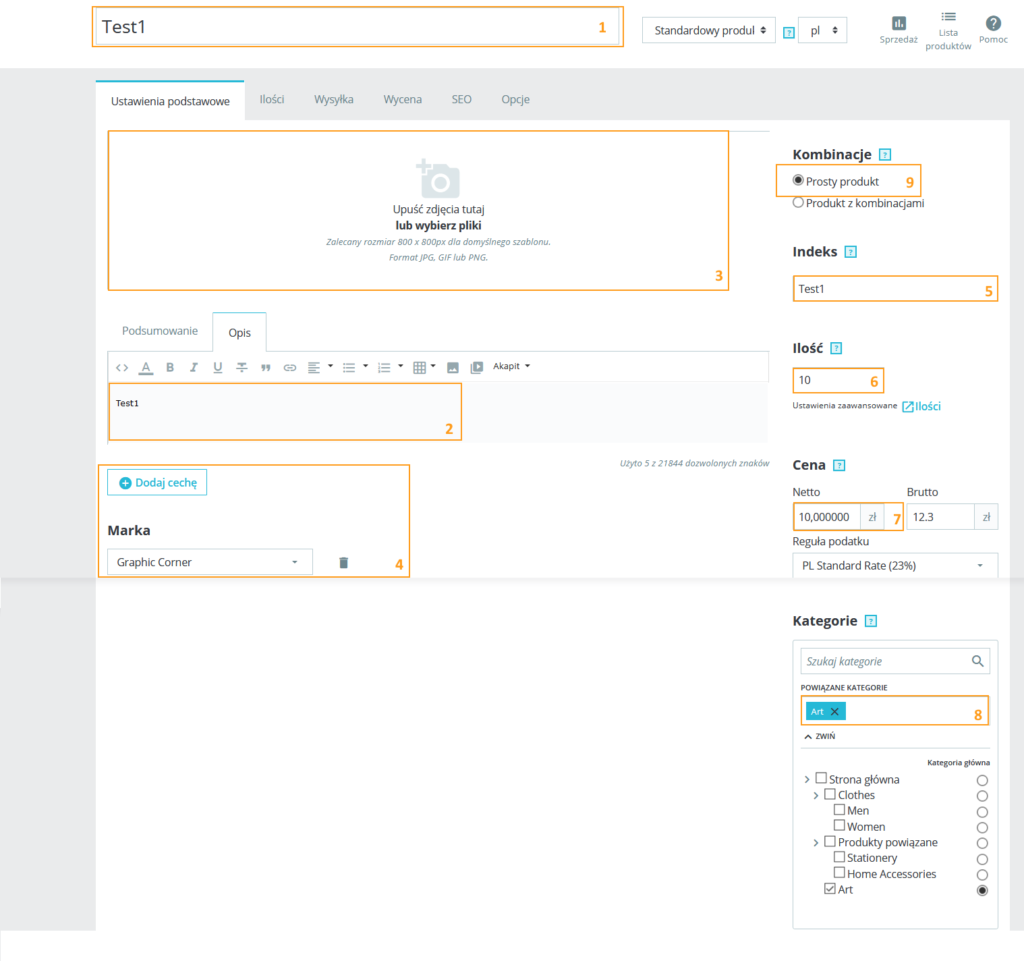Open Lista produktów from the header
The image size is (1024, 961).
(x=948, y=18)
